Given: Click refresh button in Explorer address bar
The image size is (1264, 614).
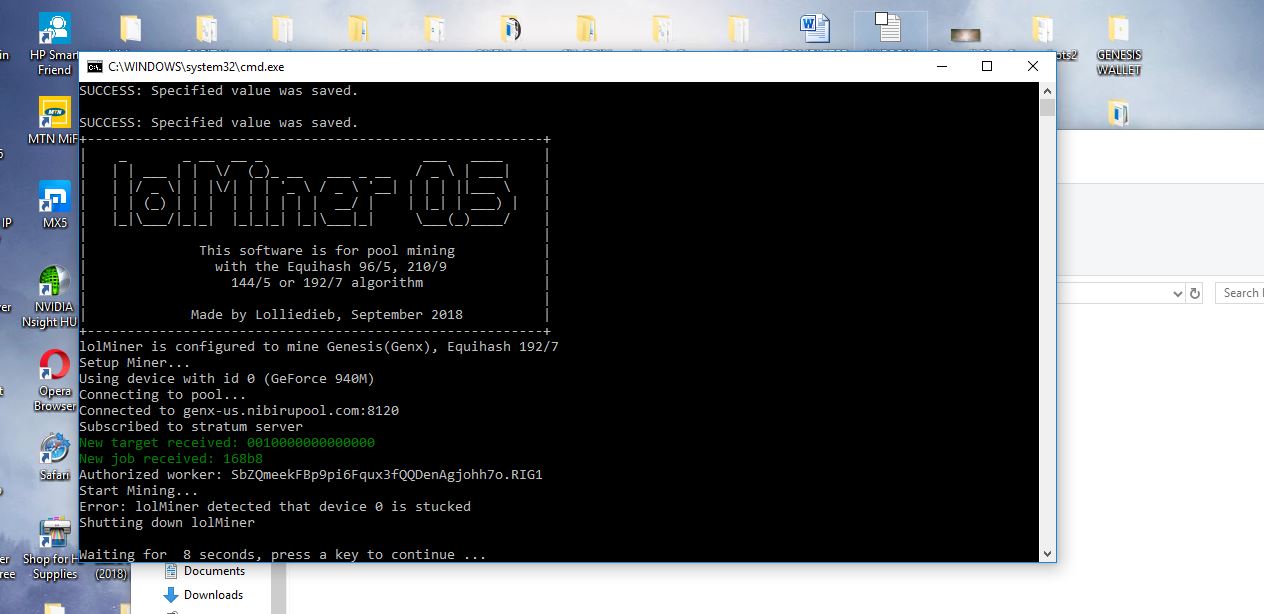Looking at the screenshot, I should pos(1194,293).
